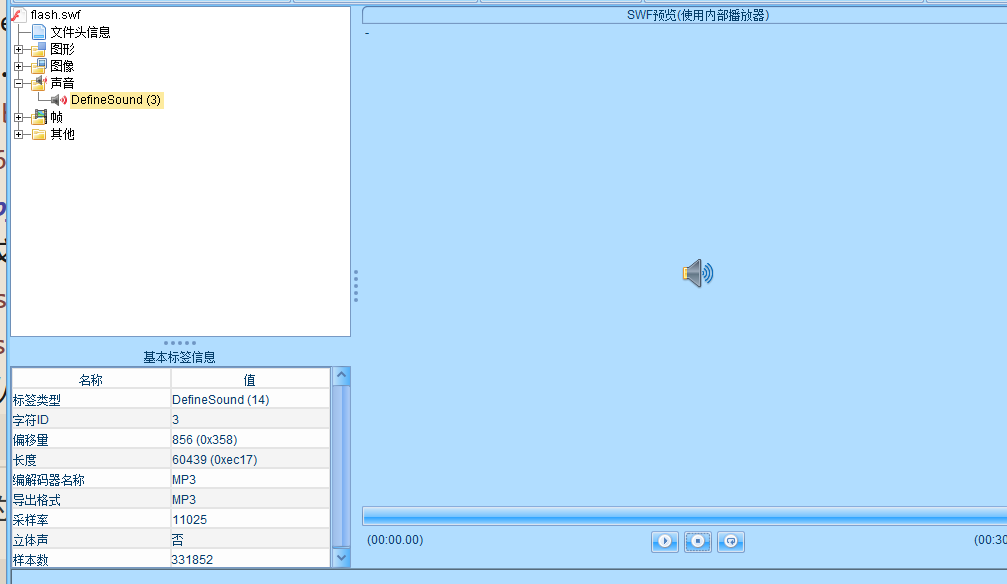The image size is (1007, 584).
Task: Click the 856 (0x358) value cell
Action: point(250,439)
